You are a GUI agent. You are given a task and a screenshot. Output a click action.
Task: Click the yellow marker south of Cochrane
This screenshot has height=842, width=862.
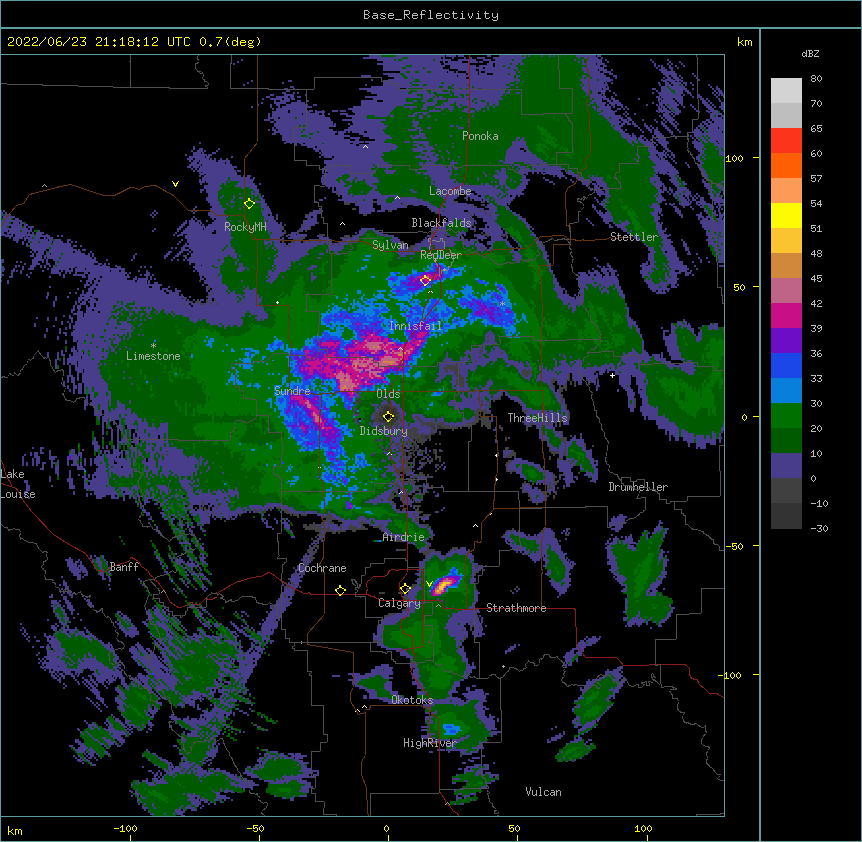[340, 590]
